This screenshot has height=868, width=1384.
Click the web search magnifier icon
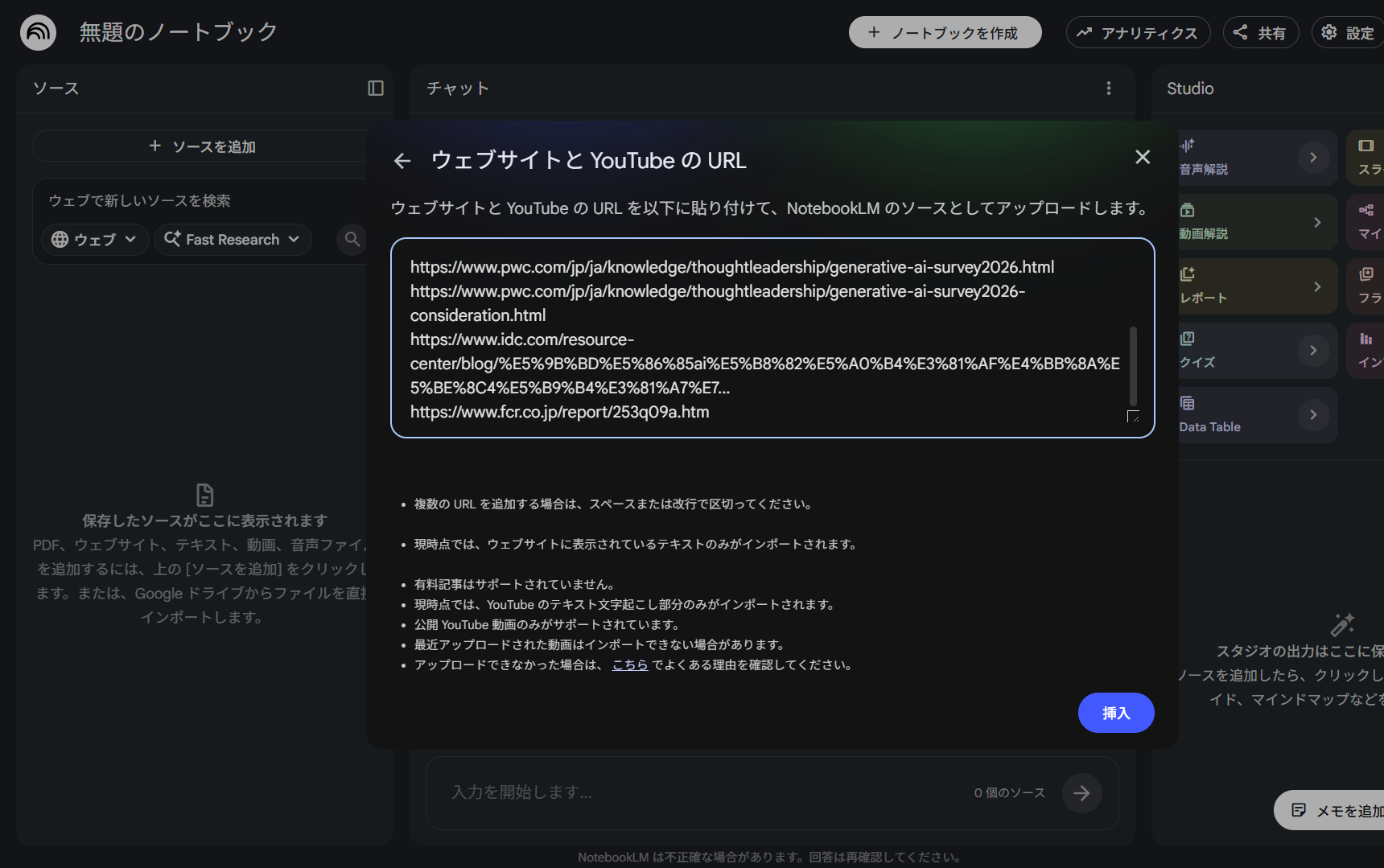[352, 239]
